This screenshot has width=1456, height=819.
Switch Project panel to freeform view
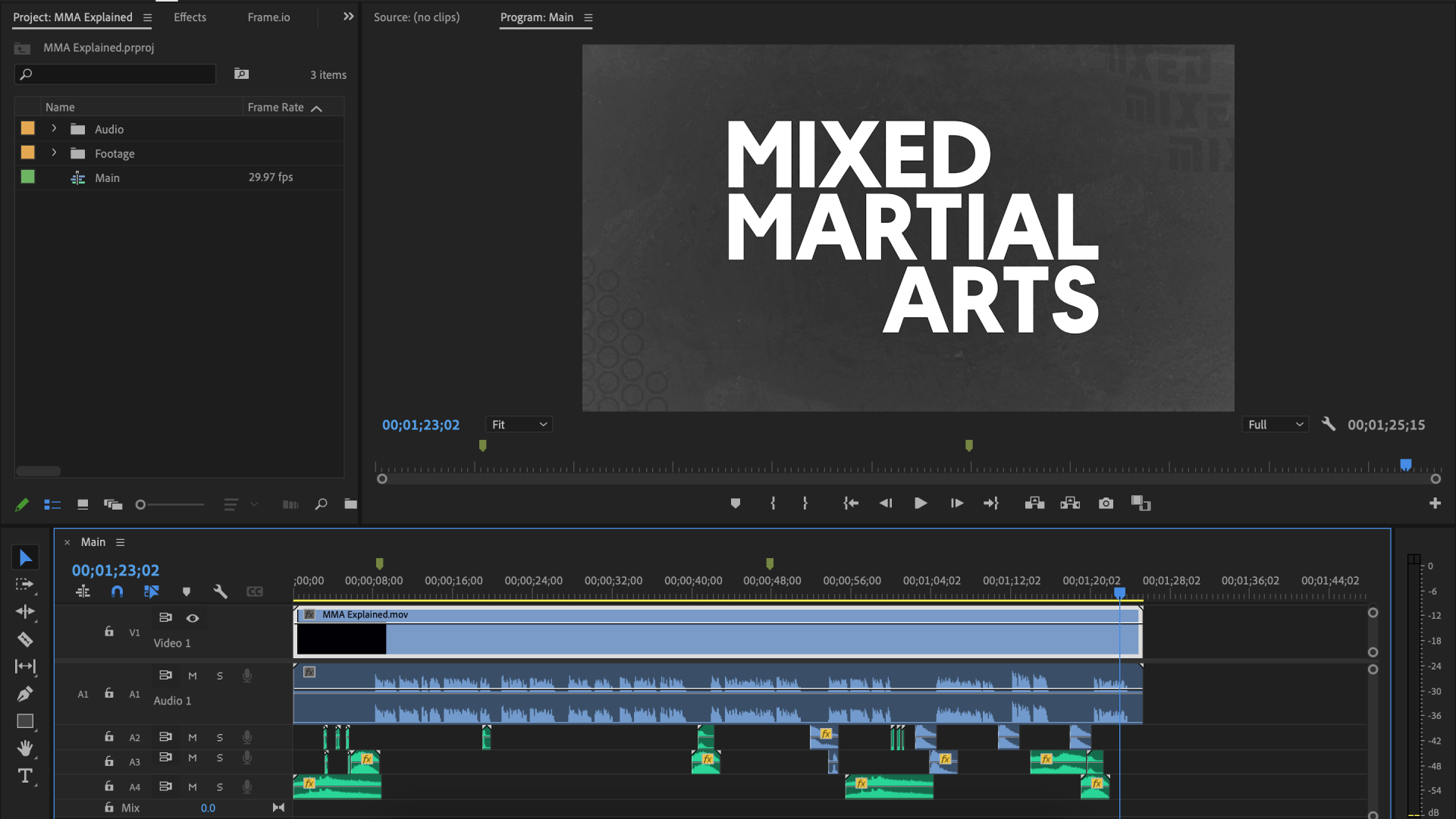click(113, 504)
